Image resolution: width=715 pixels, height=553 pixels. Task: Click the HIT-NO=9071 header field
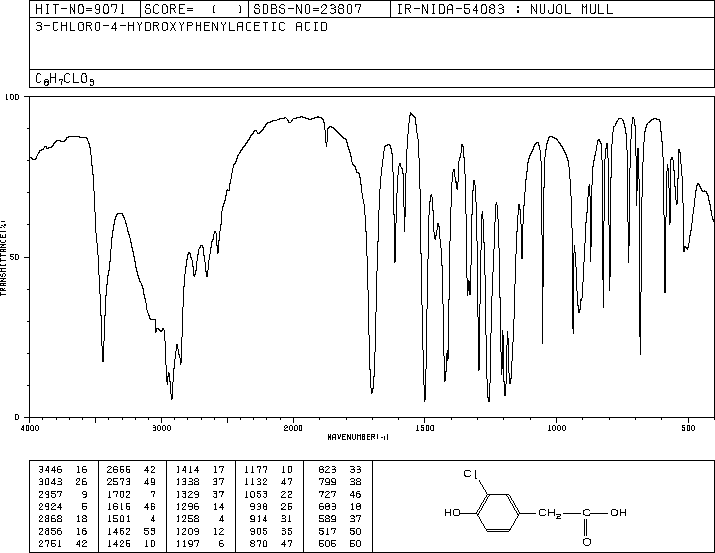pos(85,9)
